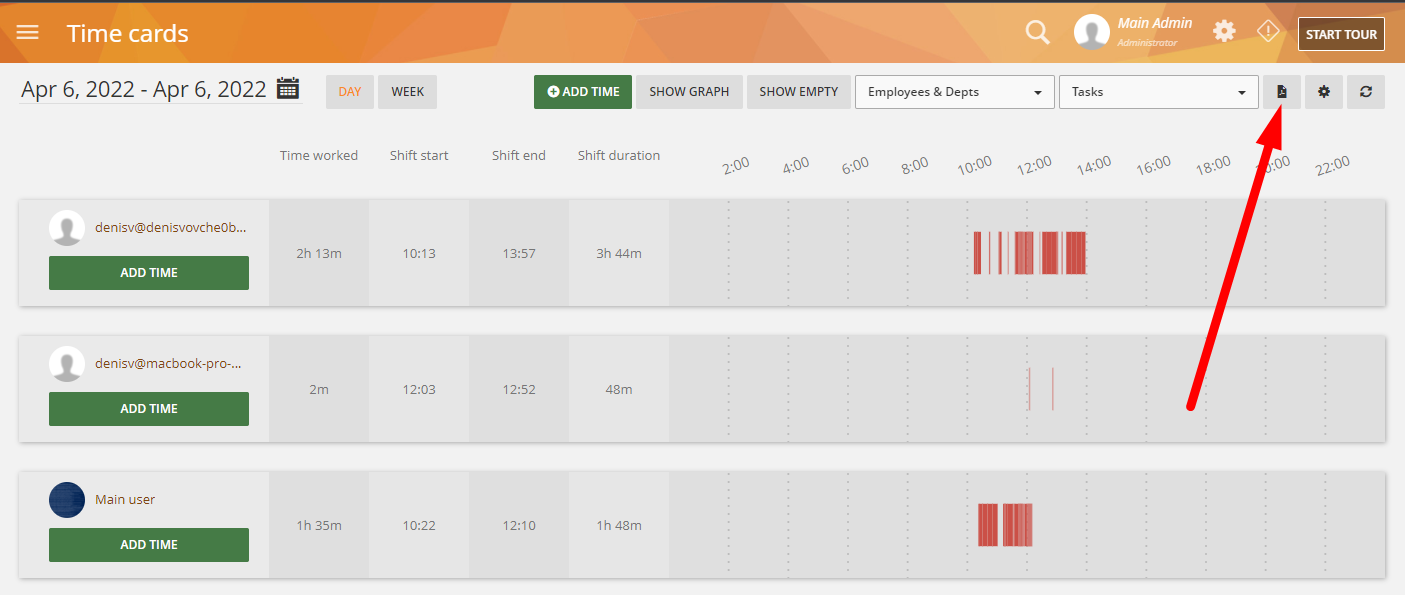Viewport: 1405px width, 595px height.
Task: Click the date range field
Action: click(x=144, y=90)
